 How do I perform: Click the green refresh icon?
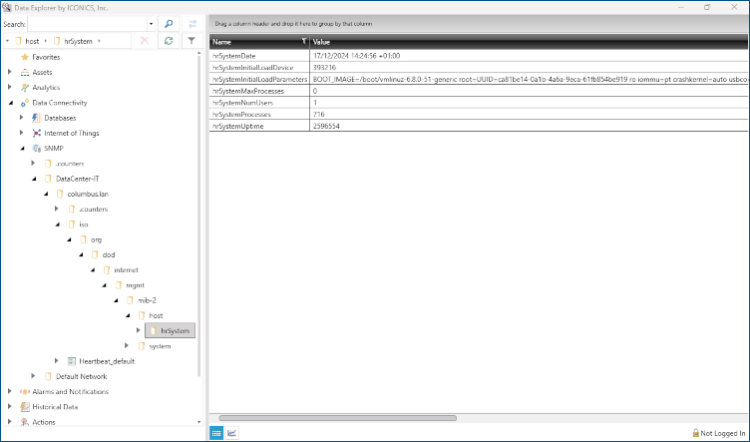tap(168, 41)
